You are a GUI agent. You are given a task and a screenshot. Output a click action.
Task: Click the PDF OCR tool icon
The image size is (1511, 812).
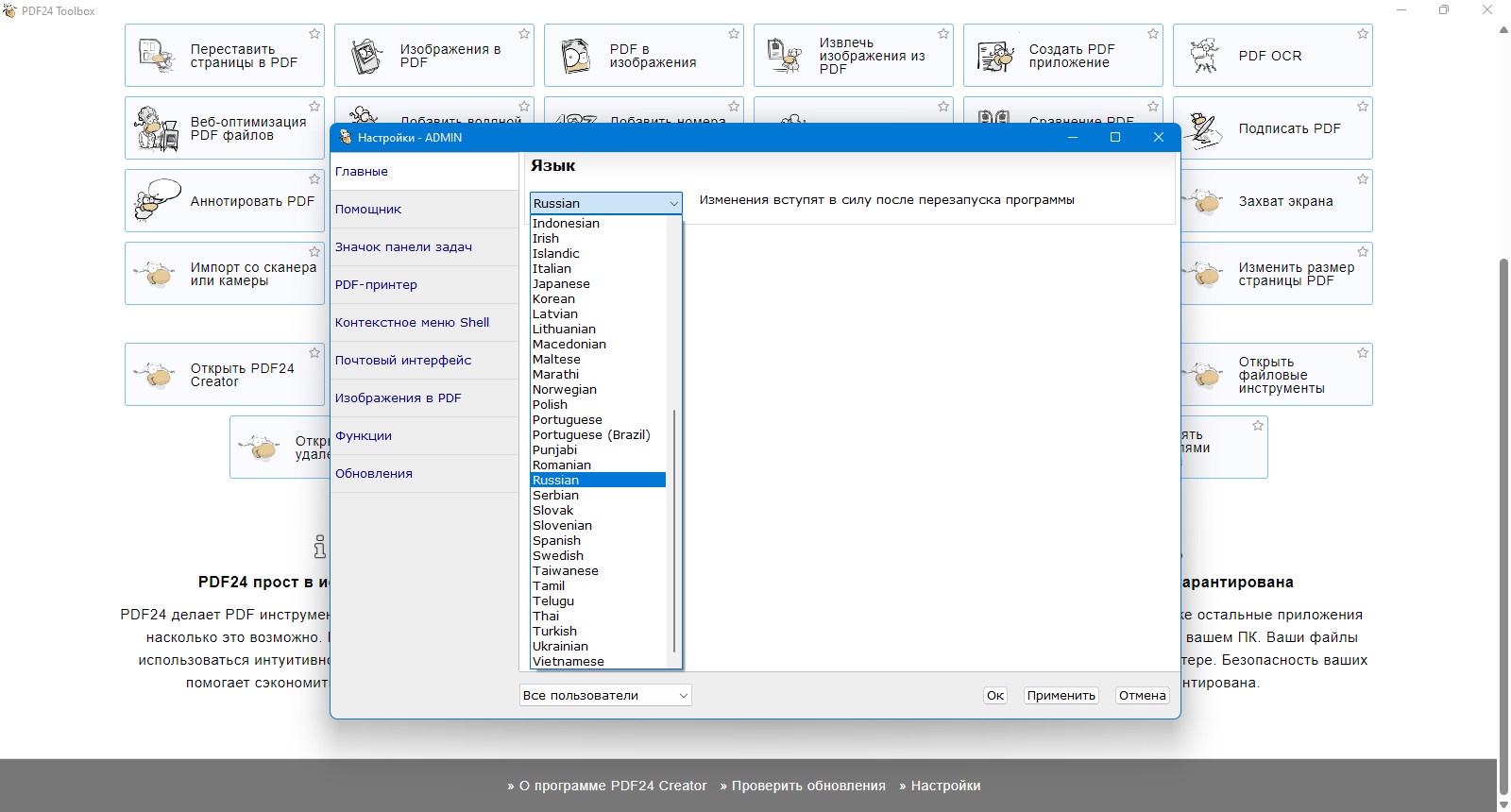coord(1204,56)
